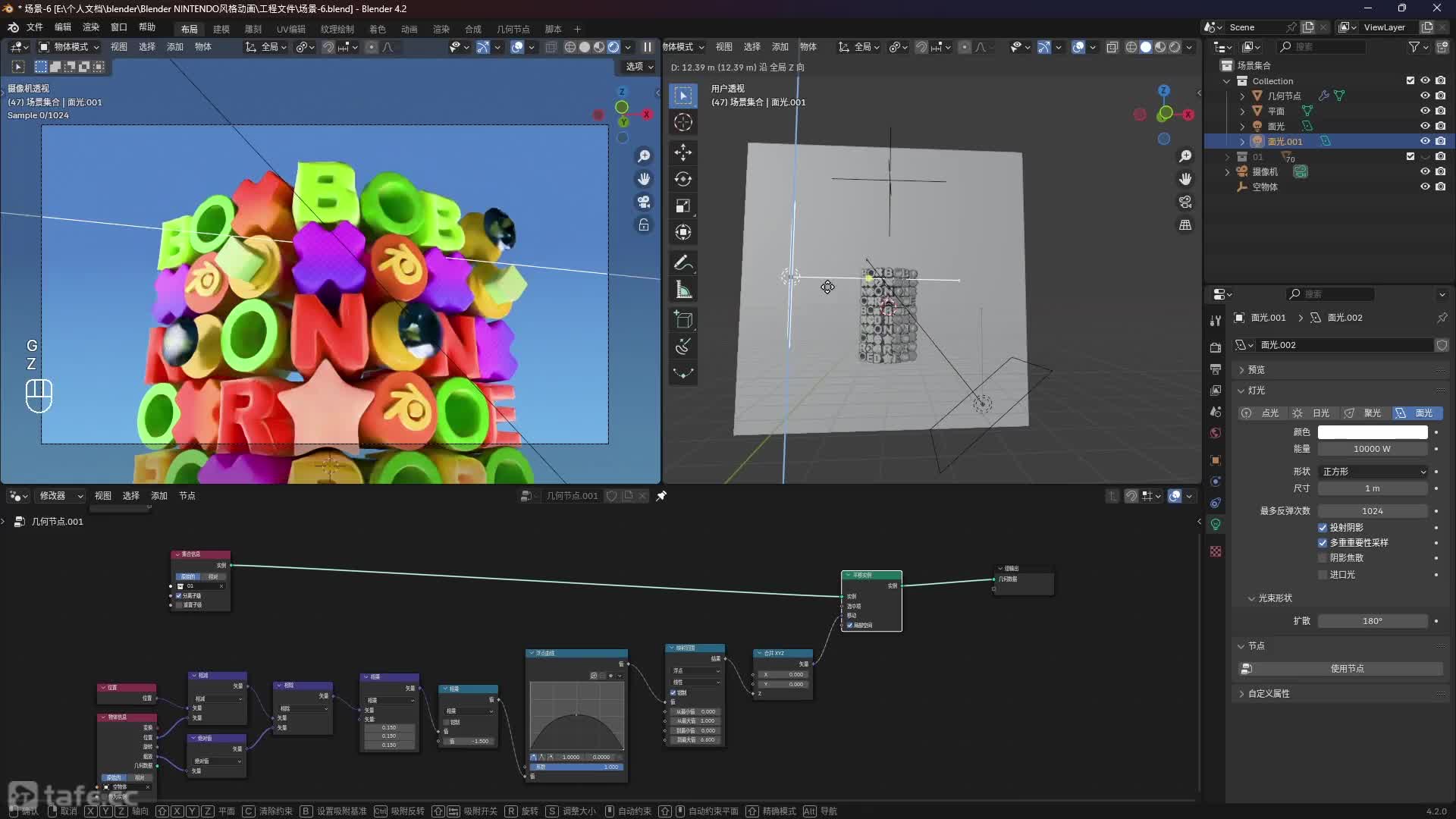Hide 面光.001 in viewport via eye icon
This screenshot has width=1456, height=819.
pos(1425,142)
